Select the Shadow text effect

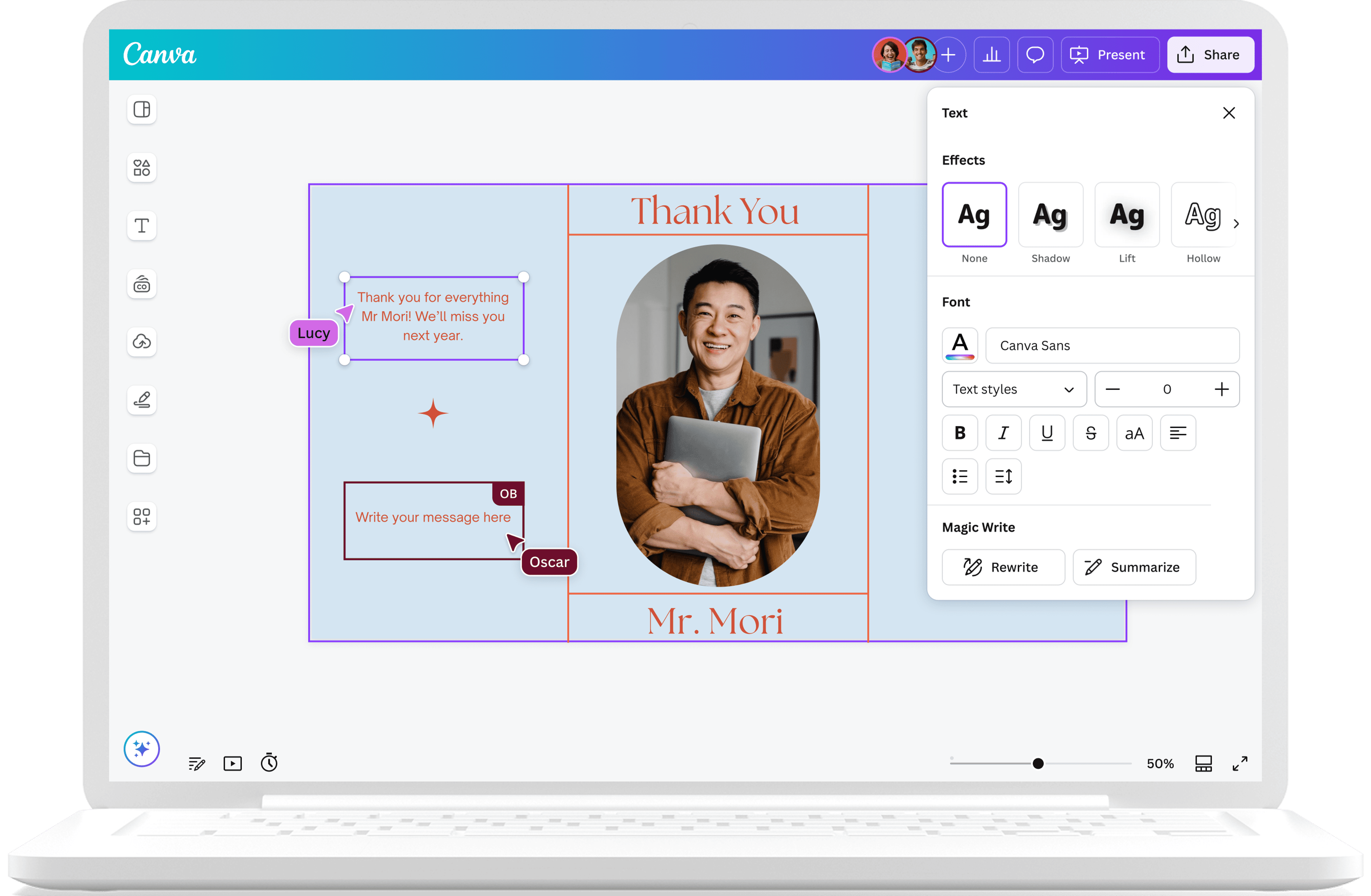pyautogui.click(x=1051, y=215)
